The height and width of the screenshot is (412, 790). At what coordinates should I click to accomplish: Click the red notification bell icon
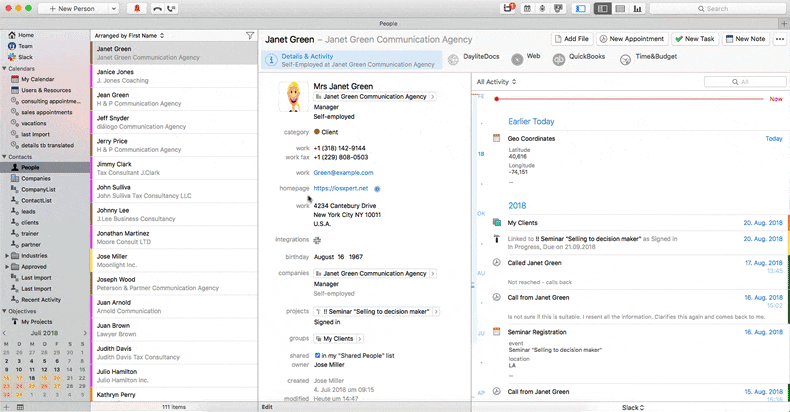[x=137, y=9]
